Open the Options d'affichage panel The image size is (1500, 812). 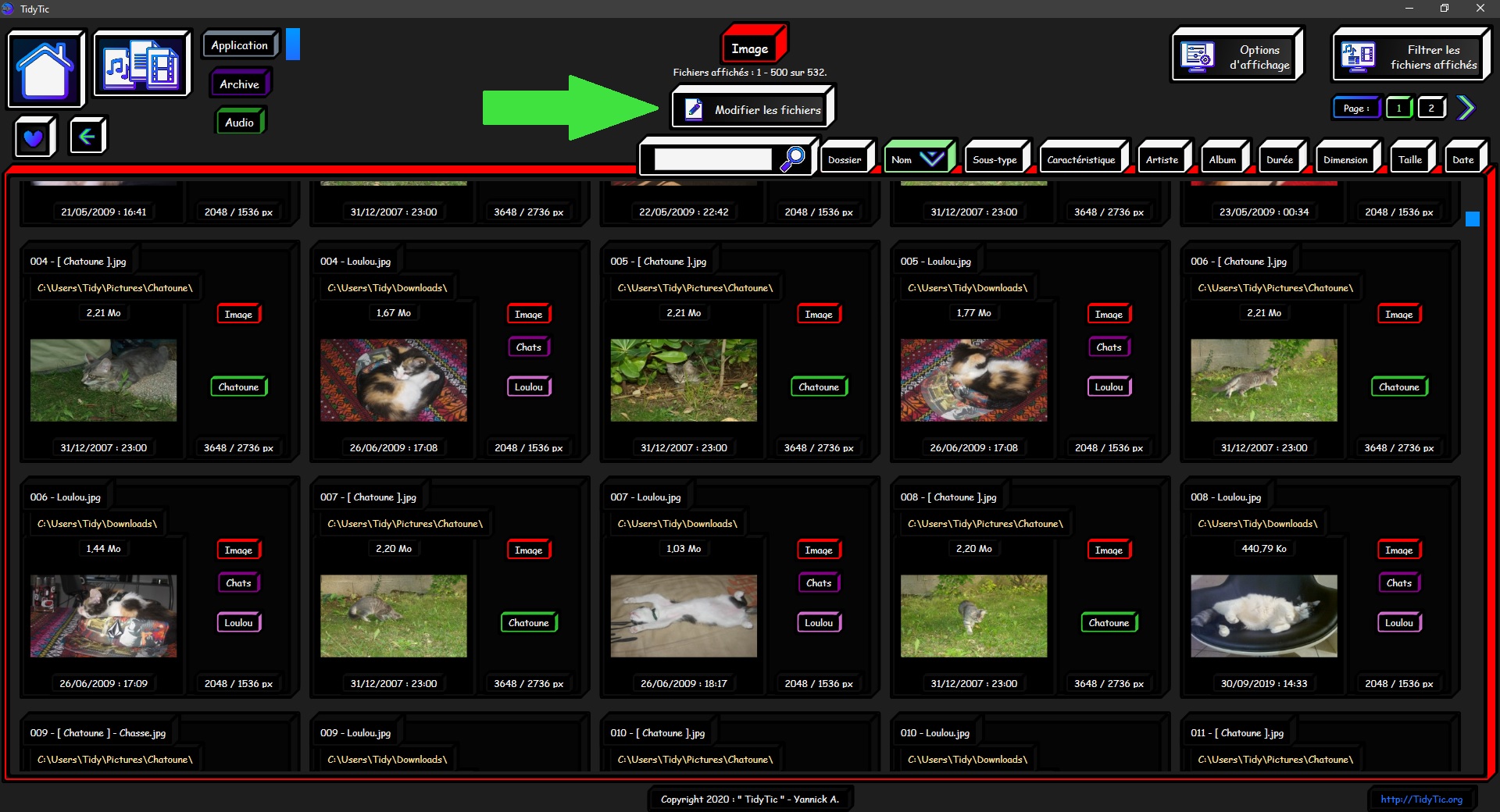(1237, 55)
